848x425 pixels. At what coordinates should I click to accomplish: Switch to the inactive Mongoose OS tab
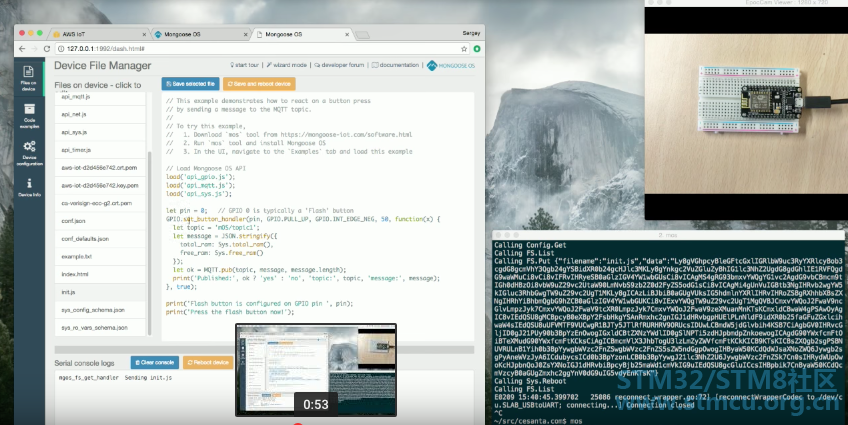[x=201, y=34]
